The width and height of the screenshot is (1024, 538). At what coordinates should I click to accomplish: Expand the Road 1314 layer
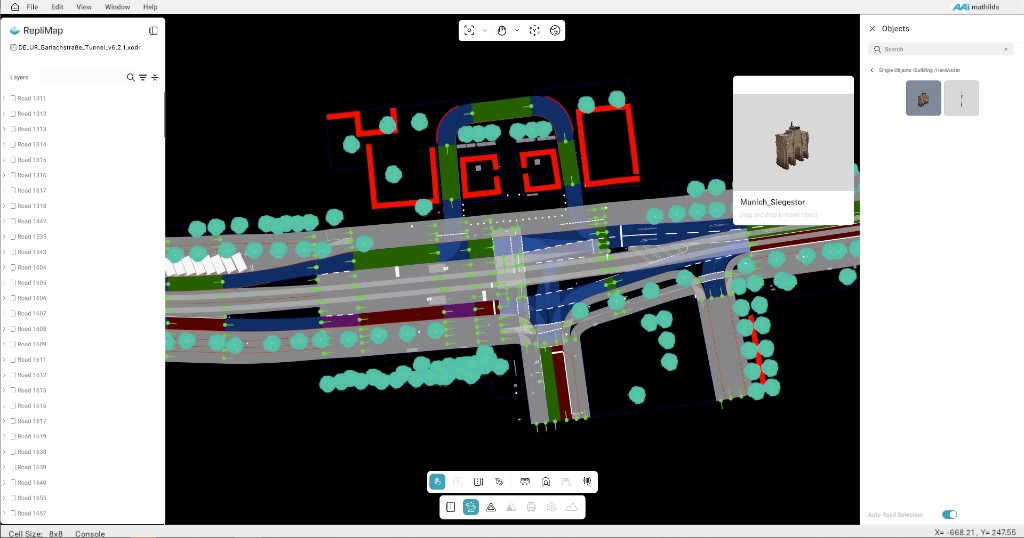tap(5, 144)
